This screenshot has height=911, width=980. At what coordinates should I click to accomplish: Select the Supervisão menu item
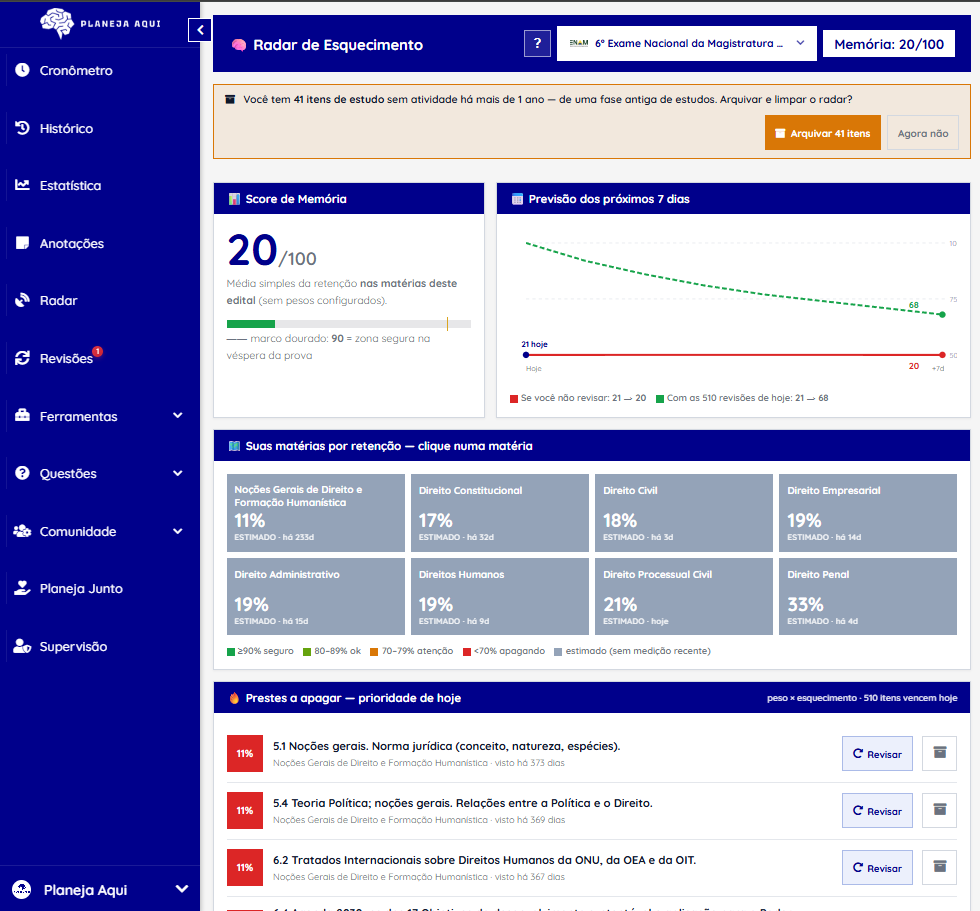(x=100, y=646)
